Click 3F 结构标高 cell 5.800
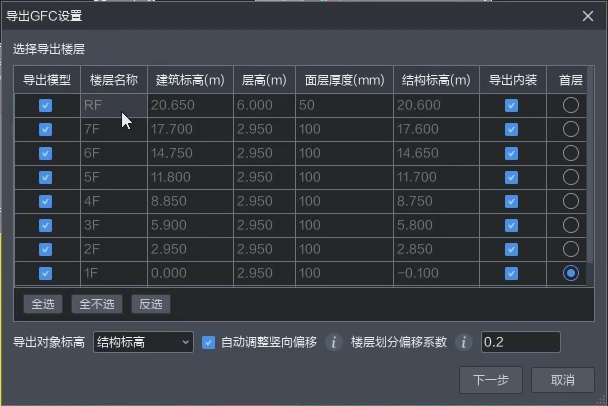 437,225
